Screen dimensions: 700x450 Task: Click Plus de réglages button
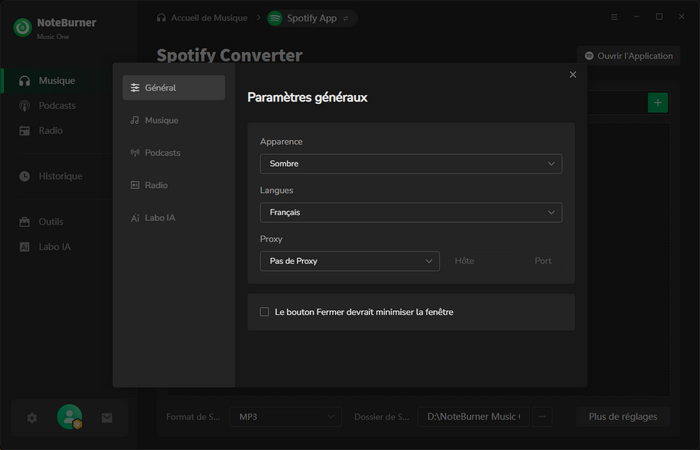(623, 416)
